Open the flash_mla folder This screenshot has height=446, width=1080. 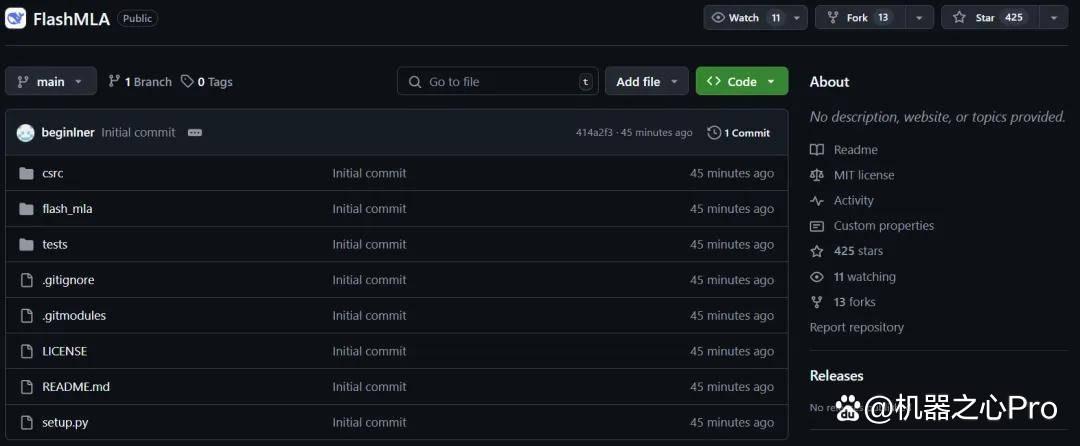pos(67,209)
